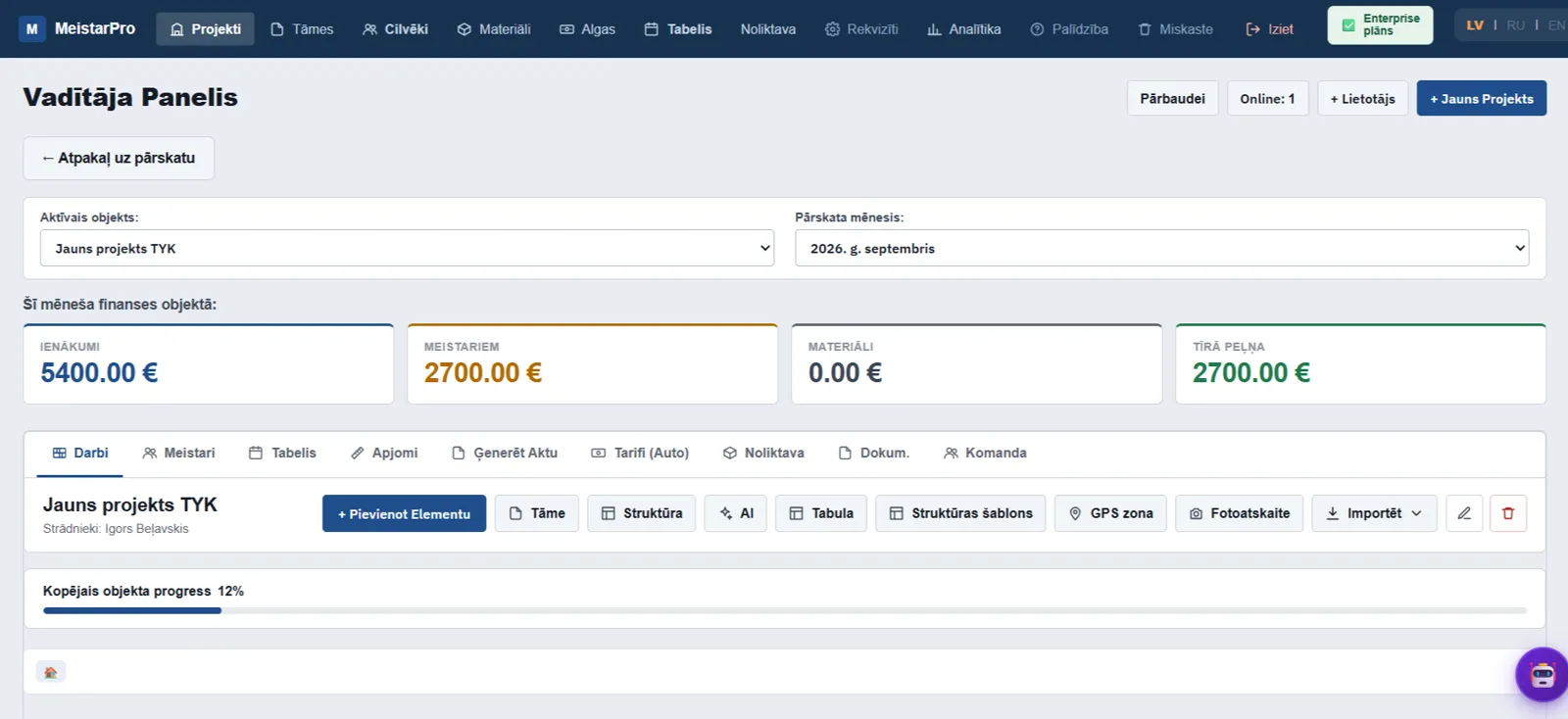Open Tāmes in top navigation

(302, 29)
